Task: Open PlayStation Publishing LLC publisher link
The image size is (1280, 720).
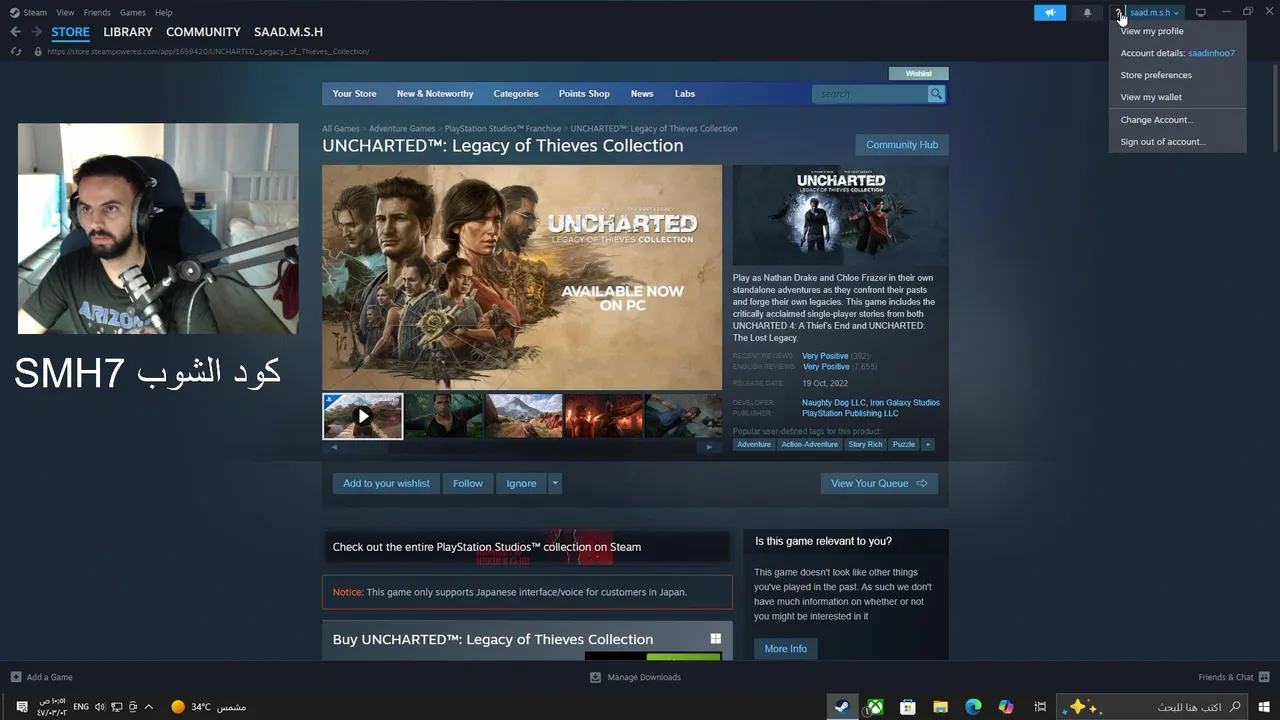Action: click(x=850, y=413)
